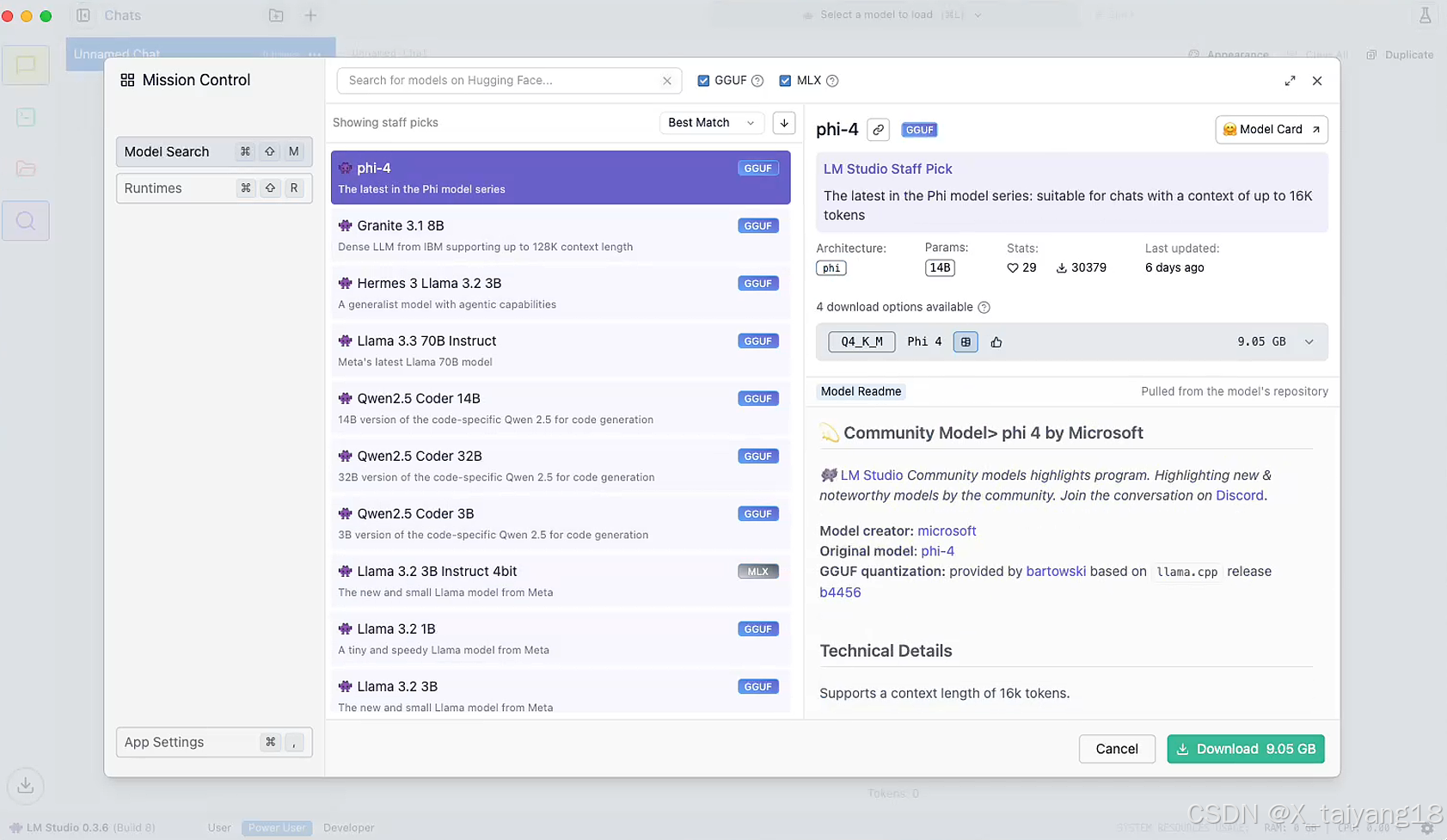Open App Settings
Viewport: 1447px width, 840px height.
tap(214, 742)
